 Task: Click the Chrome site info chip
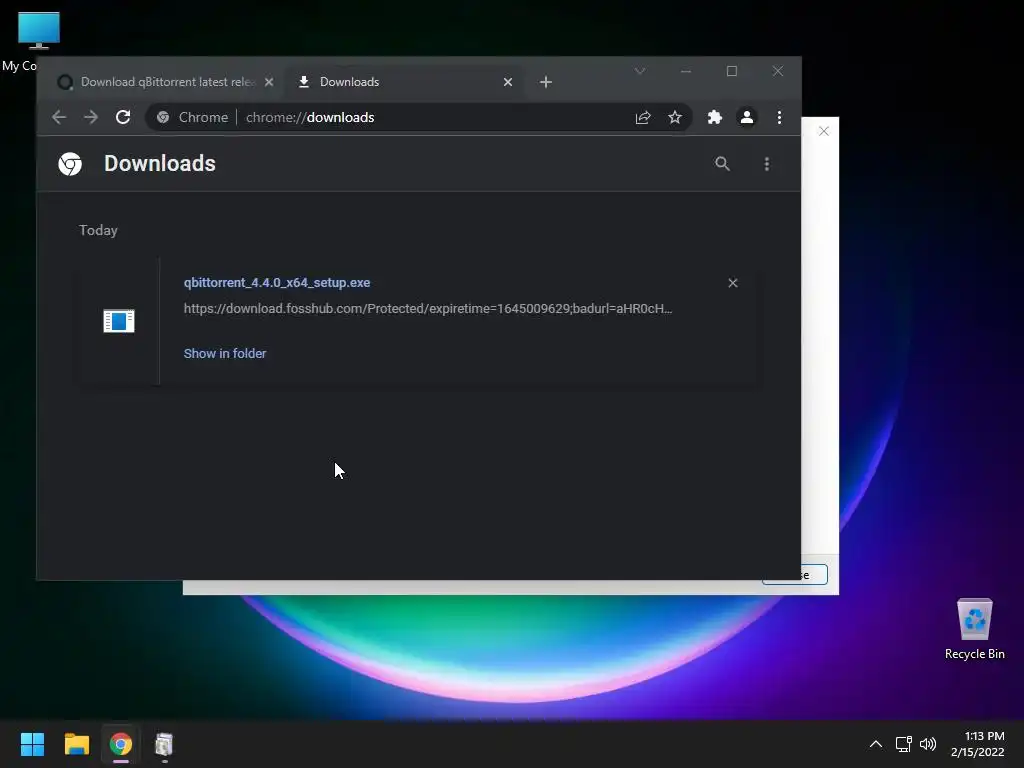pyautogui.click(x=193, y=118)
